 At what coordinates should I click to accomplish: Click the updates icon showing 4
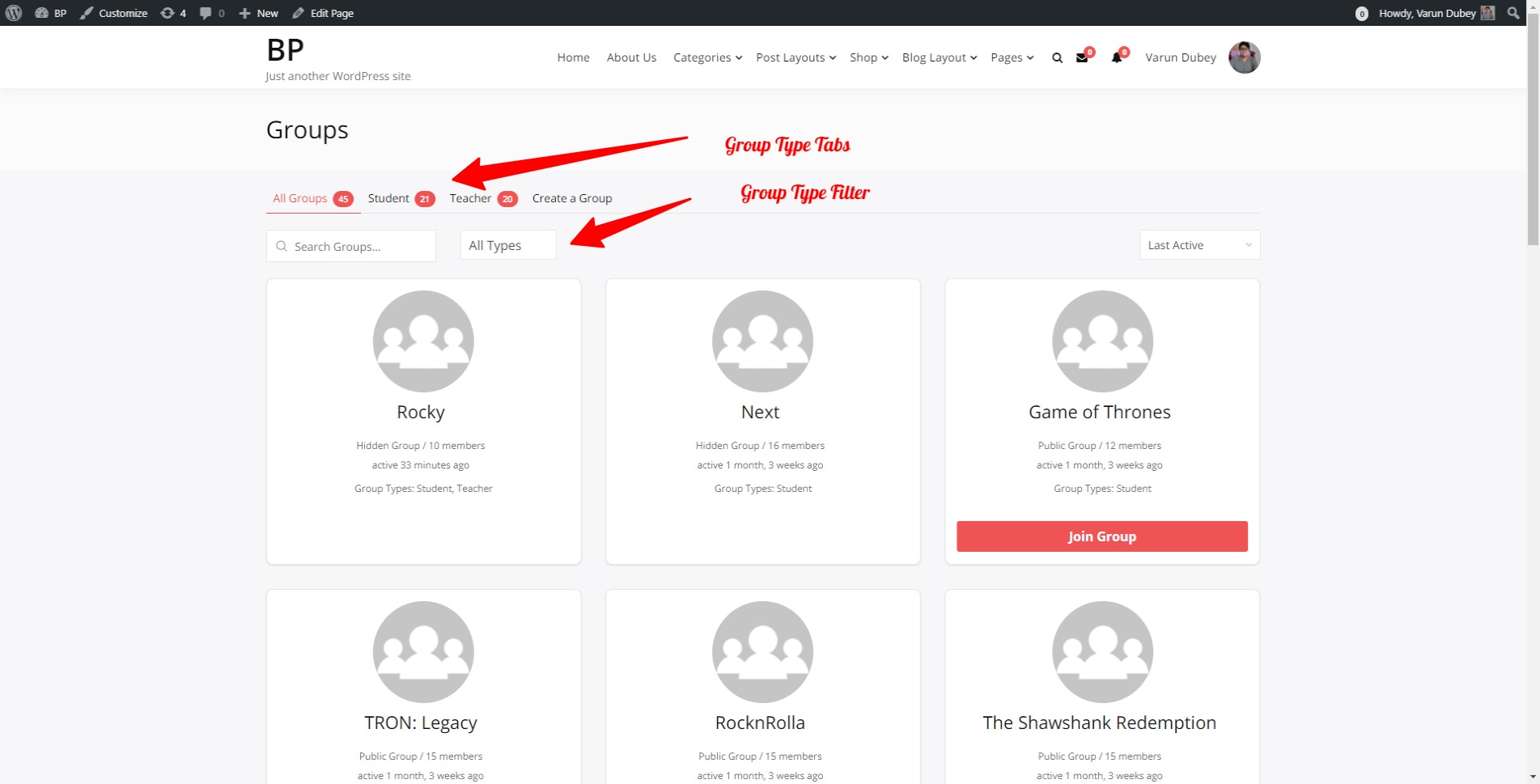173,13
